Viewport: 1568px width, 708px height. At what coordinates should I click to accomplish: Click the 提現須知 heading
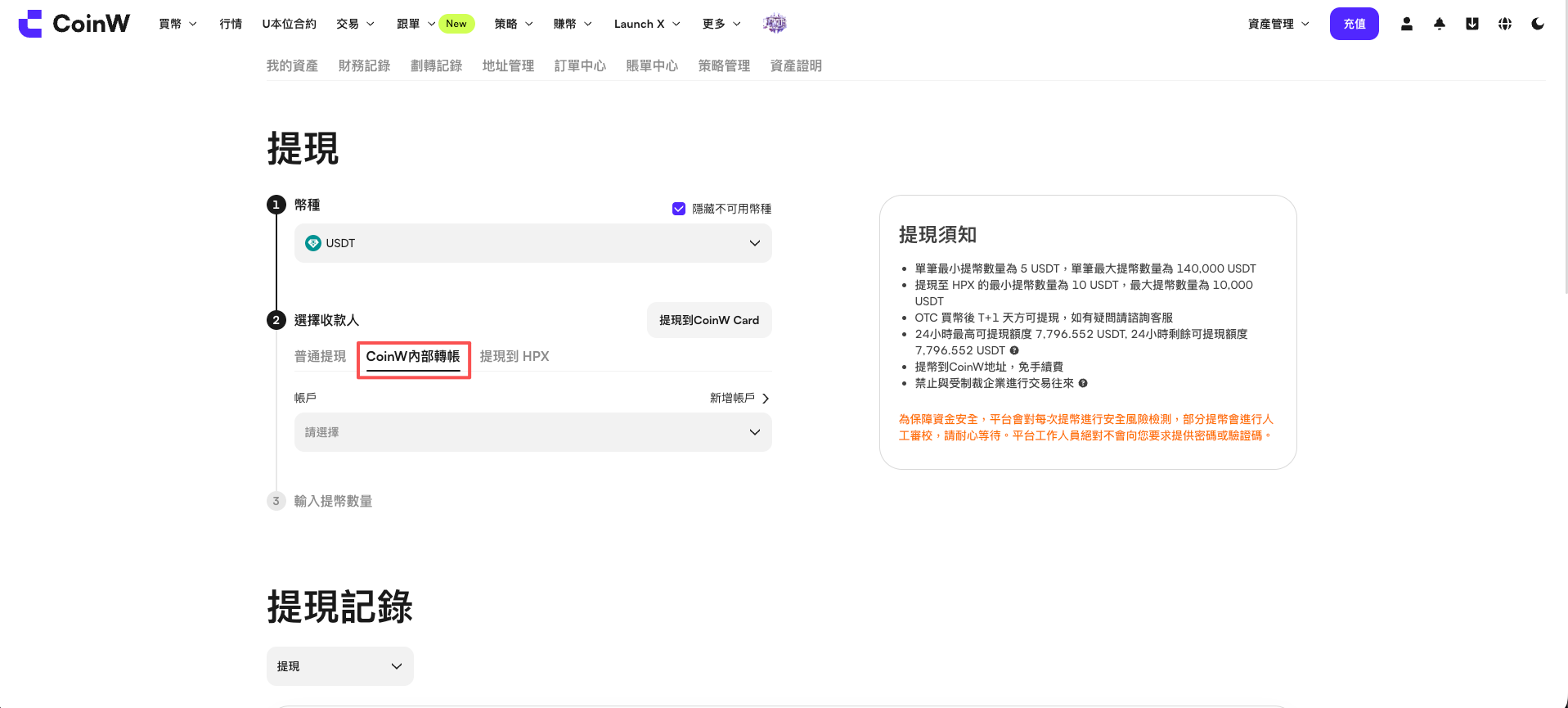point(937,235)
